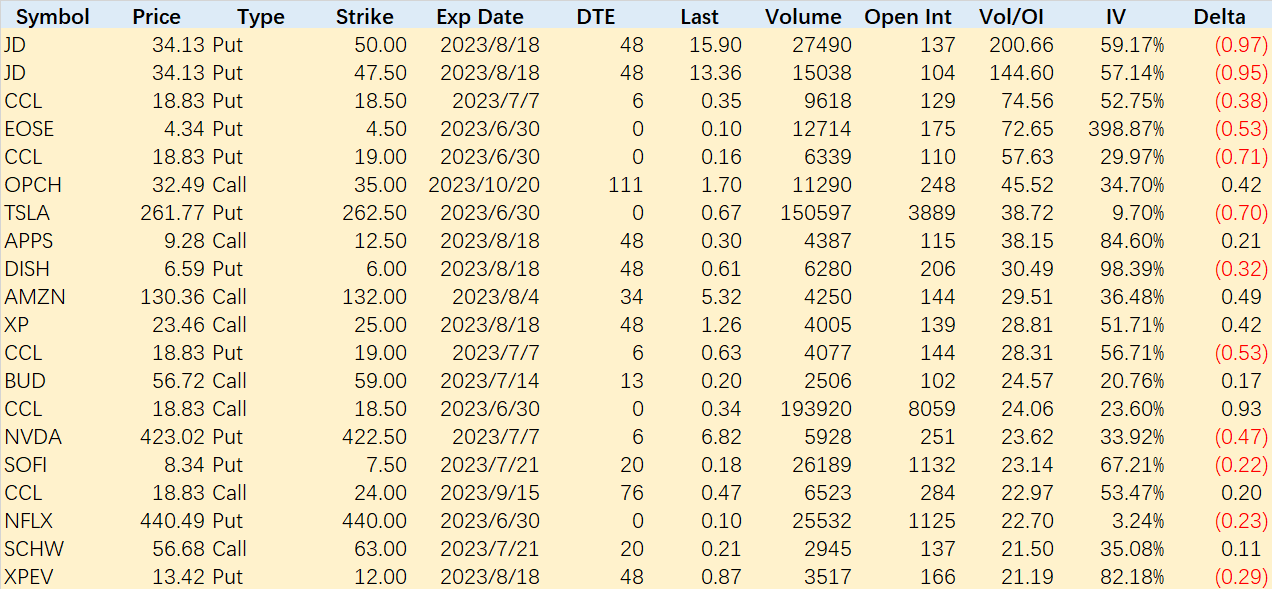Click the DTE column header
Viewport: 1272px width, 589px height.
pyautogui.click(x=597, y=17)
